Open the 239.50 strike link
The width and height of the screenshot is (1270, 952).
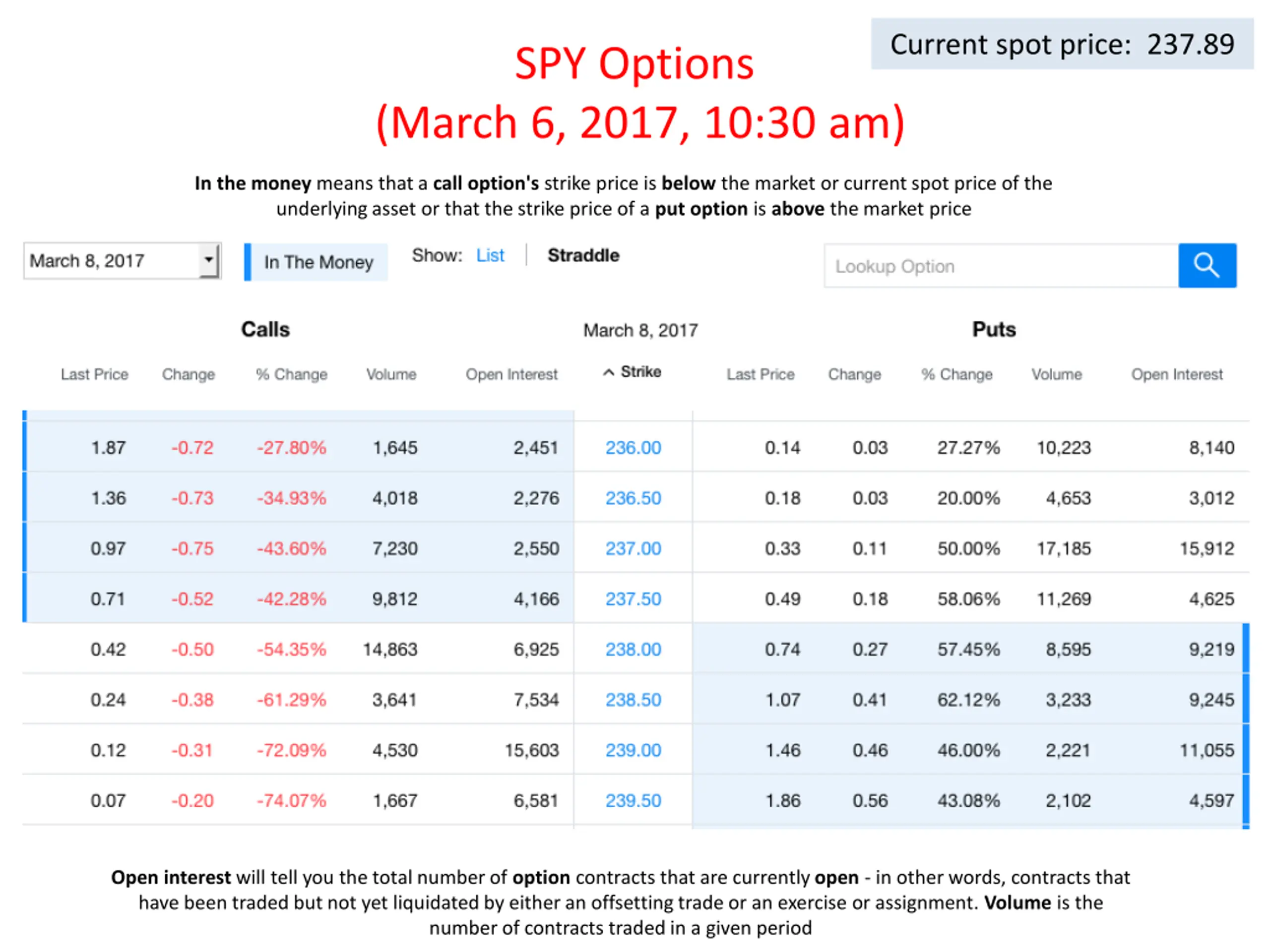click(634, 801)
